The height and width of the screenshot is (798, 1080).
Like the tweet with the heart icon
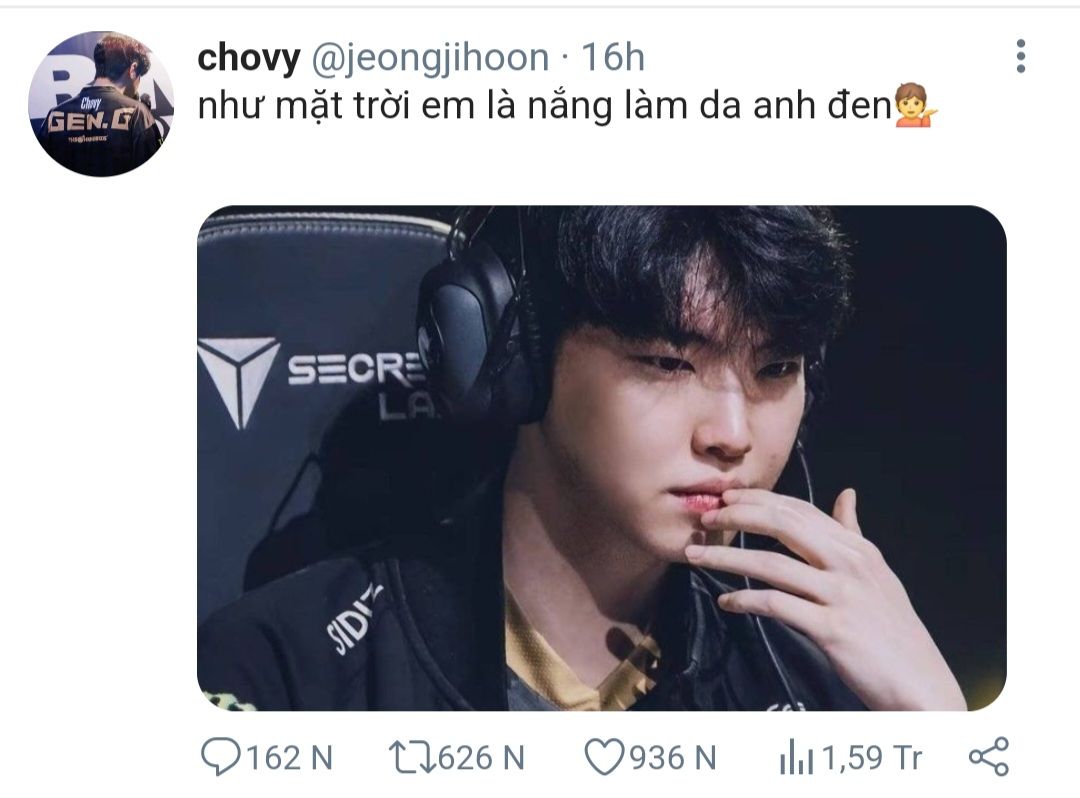(x=604, y=757)
